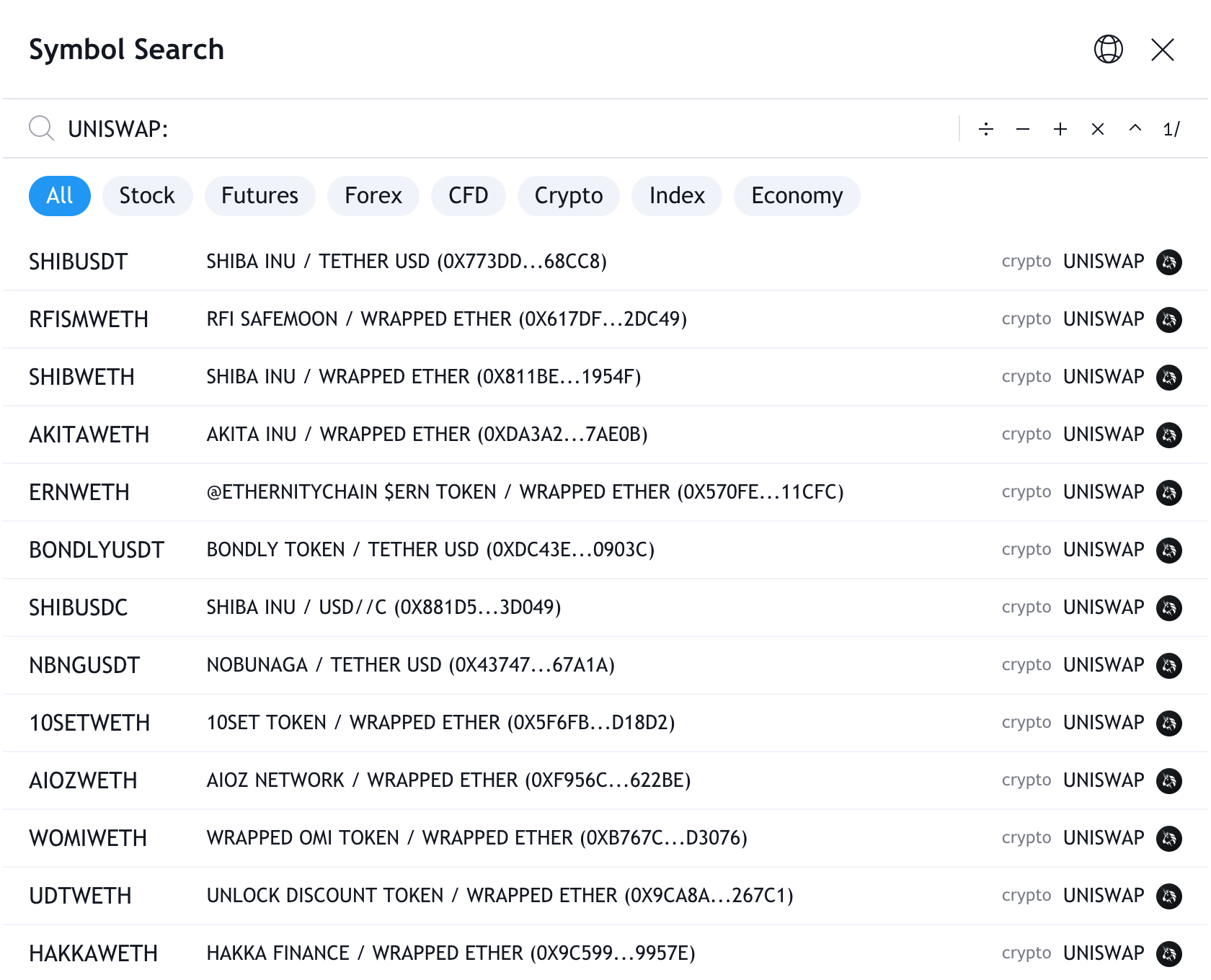This screenshot has width=1211, height=980.
Task: Open the ERNWETH symbol
Action: pyautogui.click(x=605, y=492)
